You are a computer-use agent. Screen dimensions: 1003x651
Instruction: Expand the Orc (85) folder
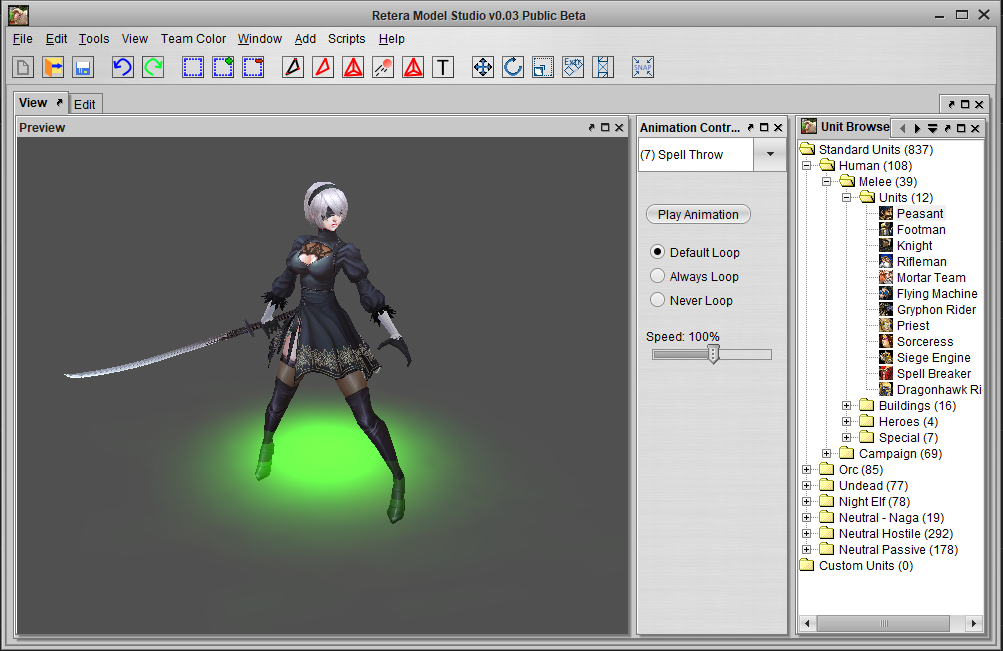coord(807,469)
